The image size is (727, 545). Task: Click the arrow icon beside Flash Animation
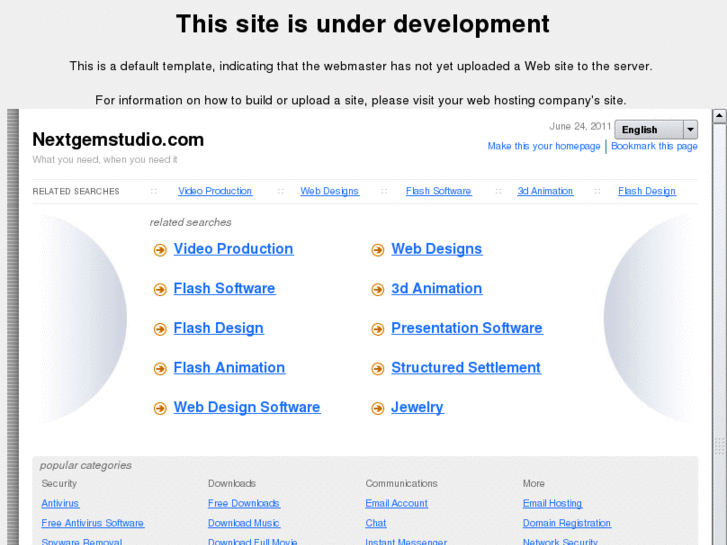[x=160, y=369]
